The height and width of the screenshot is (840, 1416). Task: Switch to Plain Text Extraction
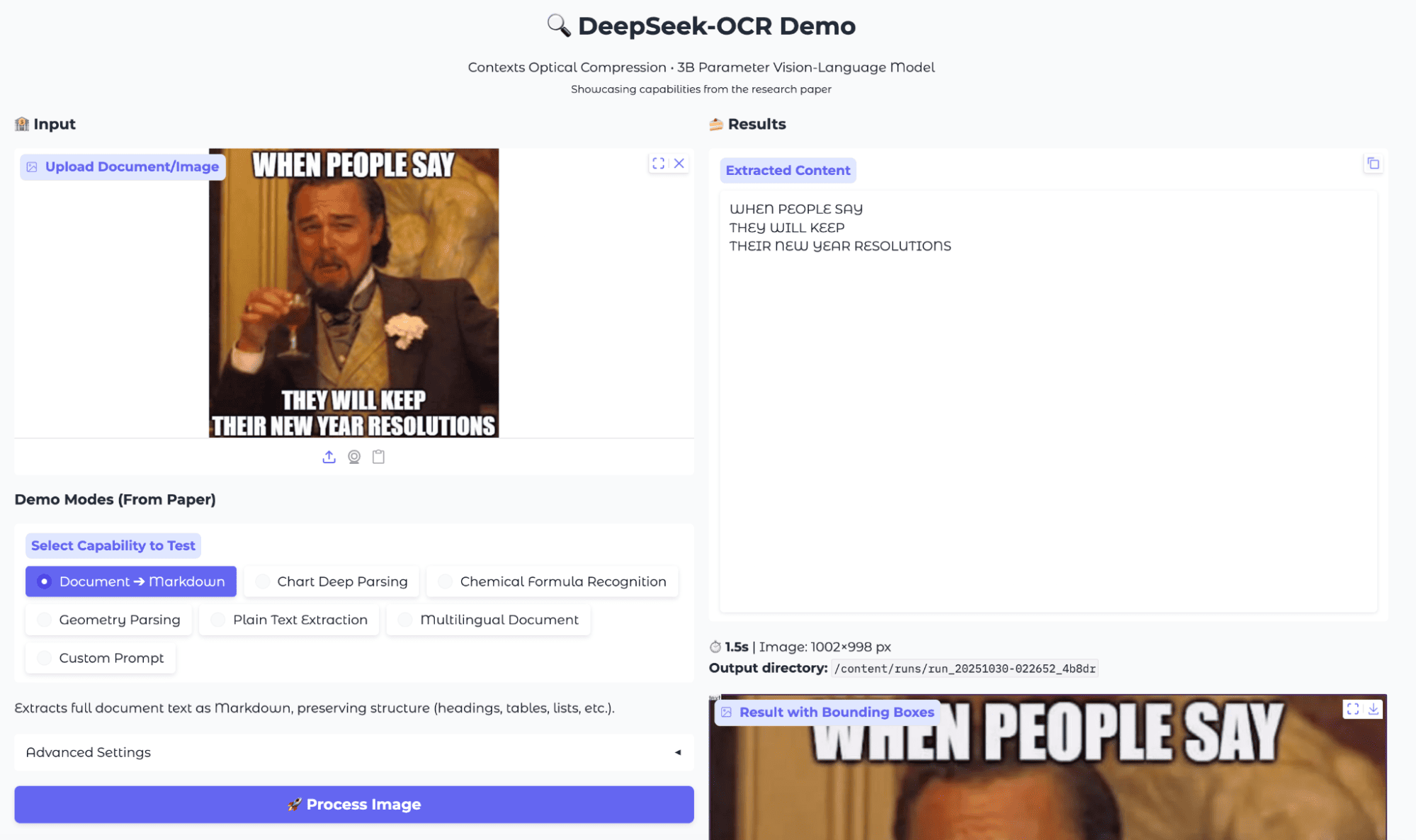click(289, 620)
